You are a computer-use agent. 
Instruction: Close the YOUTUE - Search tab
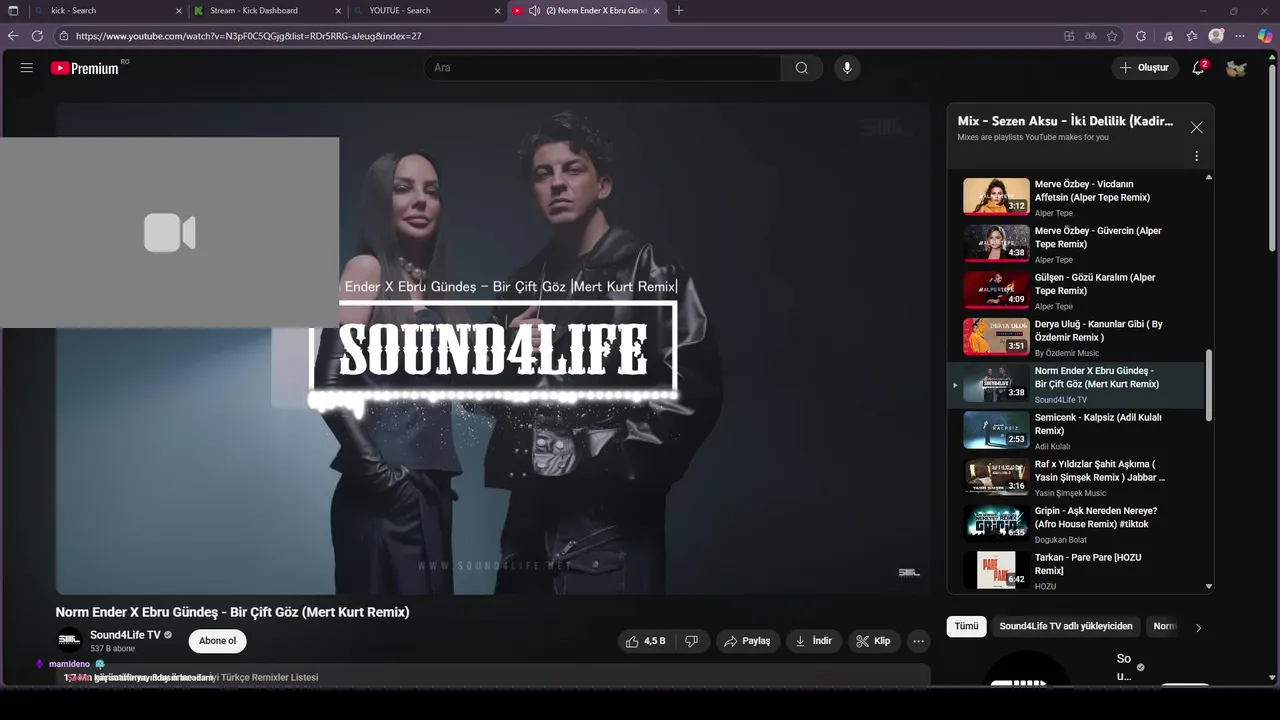498,11
